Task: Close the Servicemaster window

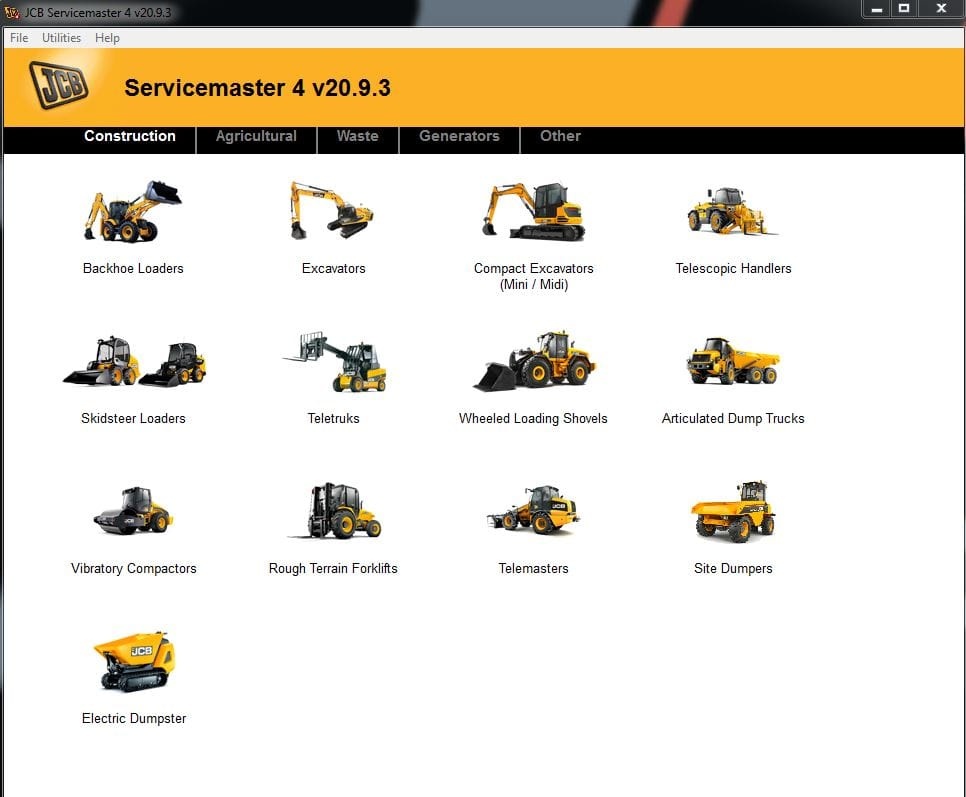Action: (x=941, y=9)
